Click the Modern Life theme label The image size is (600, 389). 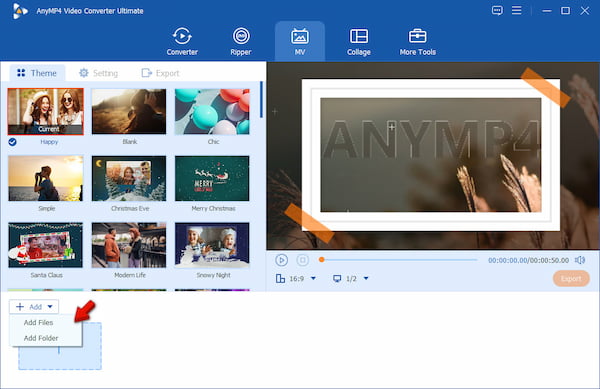(x=130, y=275)
